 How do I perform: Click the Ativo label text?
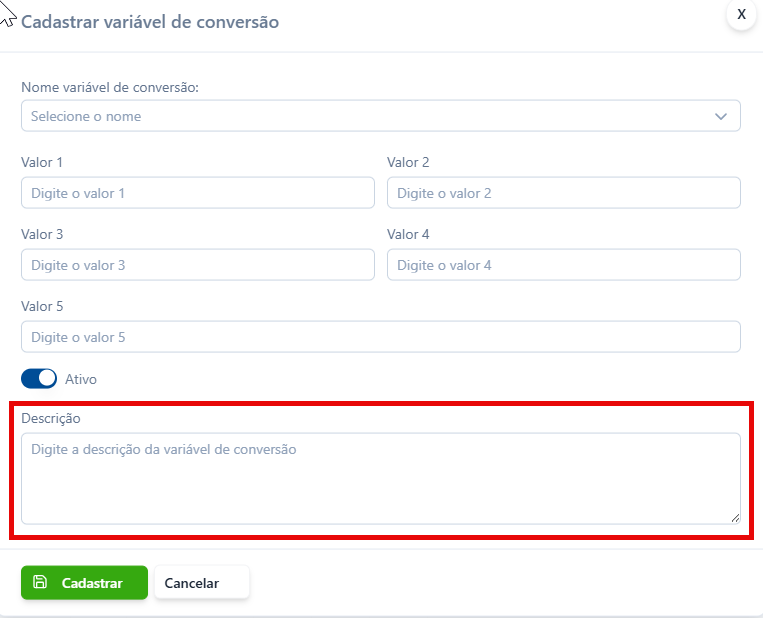pyautogui.click(x=81, y=379)
